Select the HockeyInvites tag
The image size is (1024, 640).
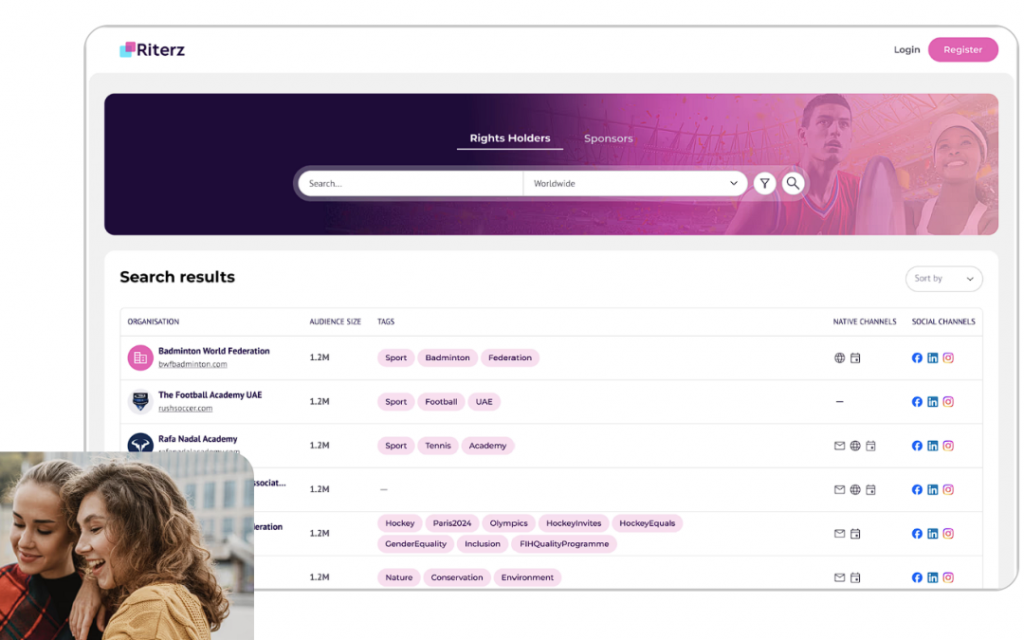[573, 523]
